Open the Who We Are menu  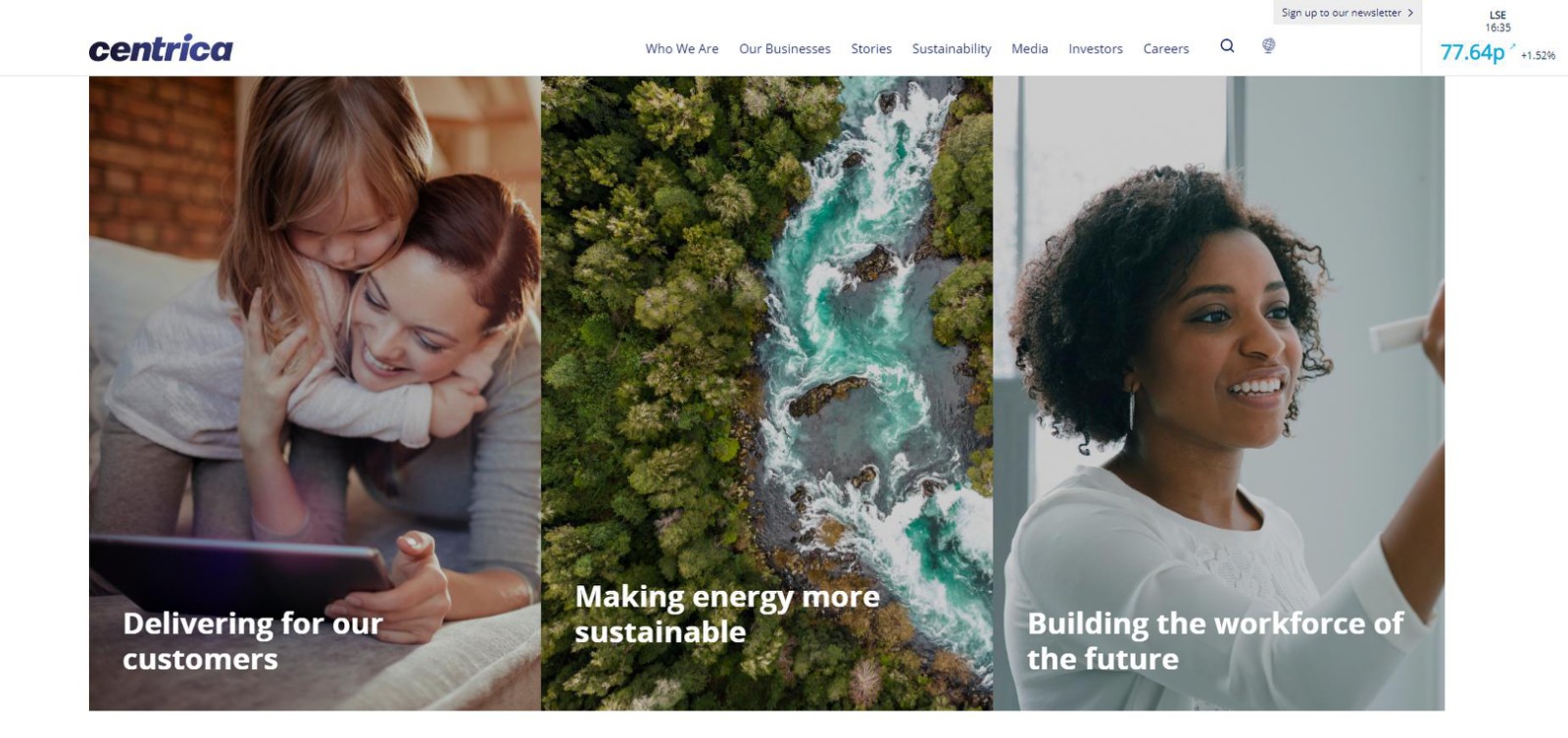[682, 49]
